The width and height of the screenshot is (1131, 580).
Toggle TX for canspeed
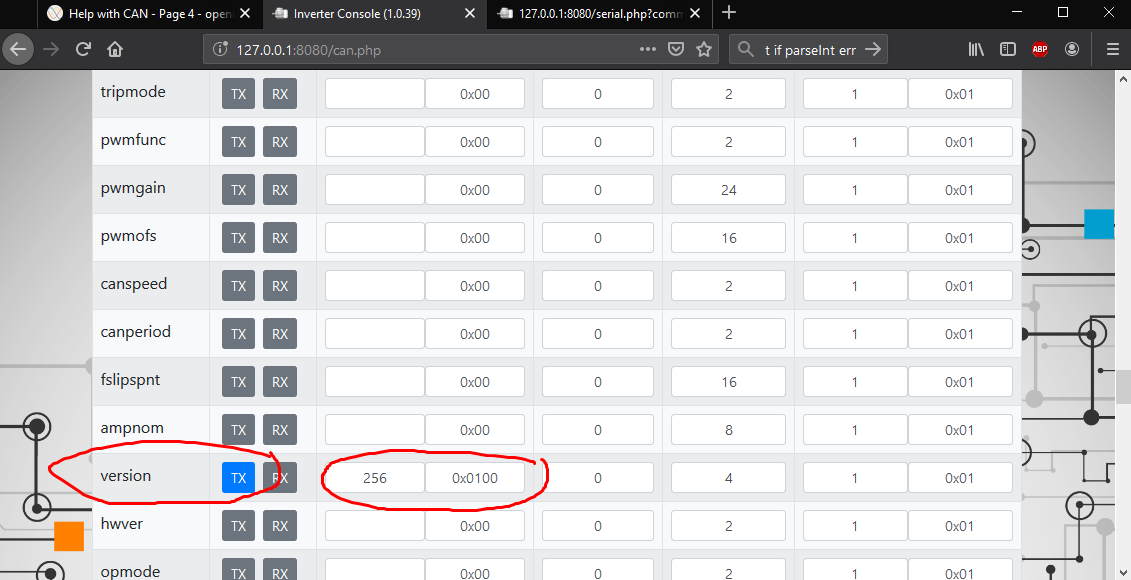tap(238, 286)
